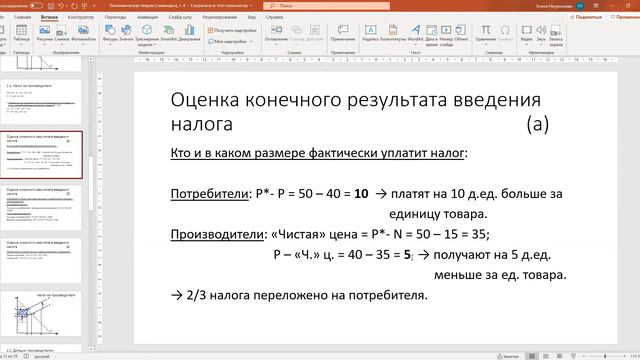Click the zoom-in plus button
Viewport: 640px width, 360px height.
coord(625,356)
